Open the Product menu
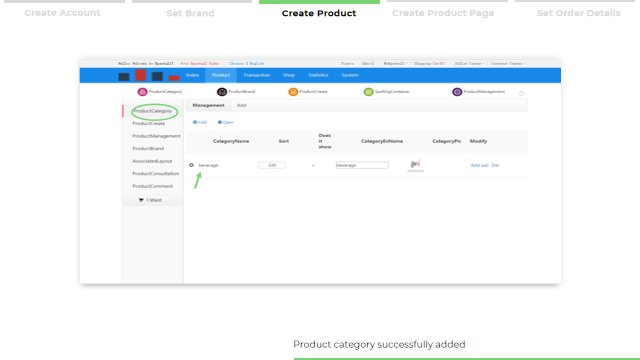This screenshot has width=640, height=360. pyautogui.click(x=221, y=75)
